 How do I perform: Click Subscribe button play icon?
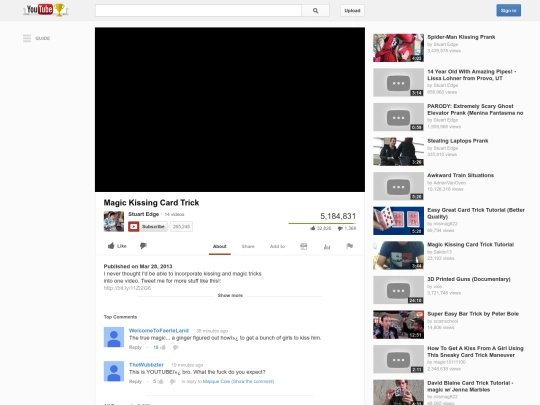tap(134, 227)
